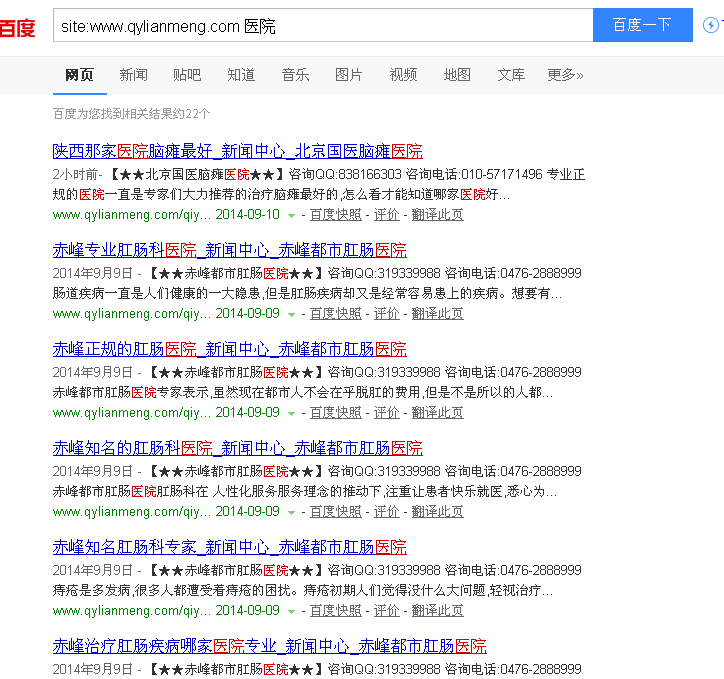724x679 pixels.
Task: Focus the search box containing site:www.qylianmeng.com
Action: [322, 25]
